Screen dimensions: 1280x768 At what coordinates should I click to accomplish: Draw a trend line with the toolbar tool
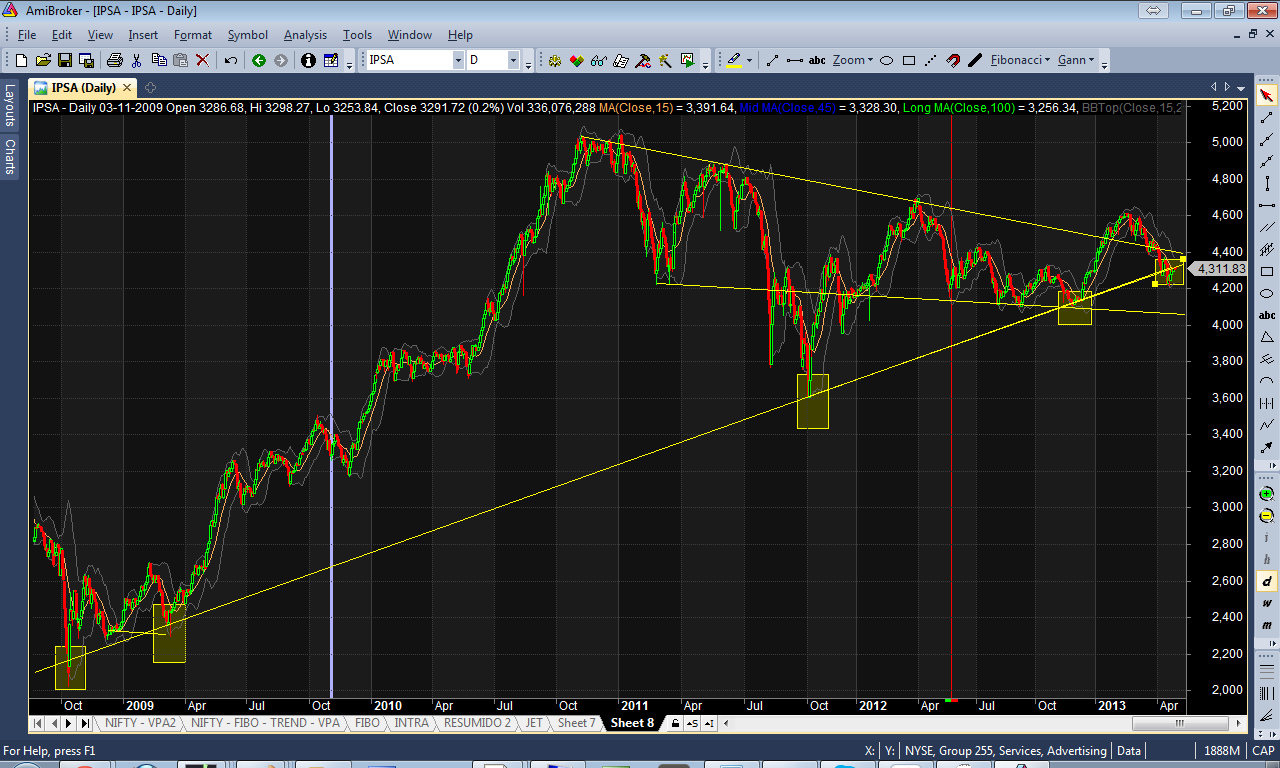click(772, 60)
